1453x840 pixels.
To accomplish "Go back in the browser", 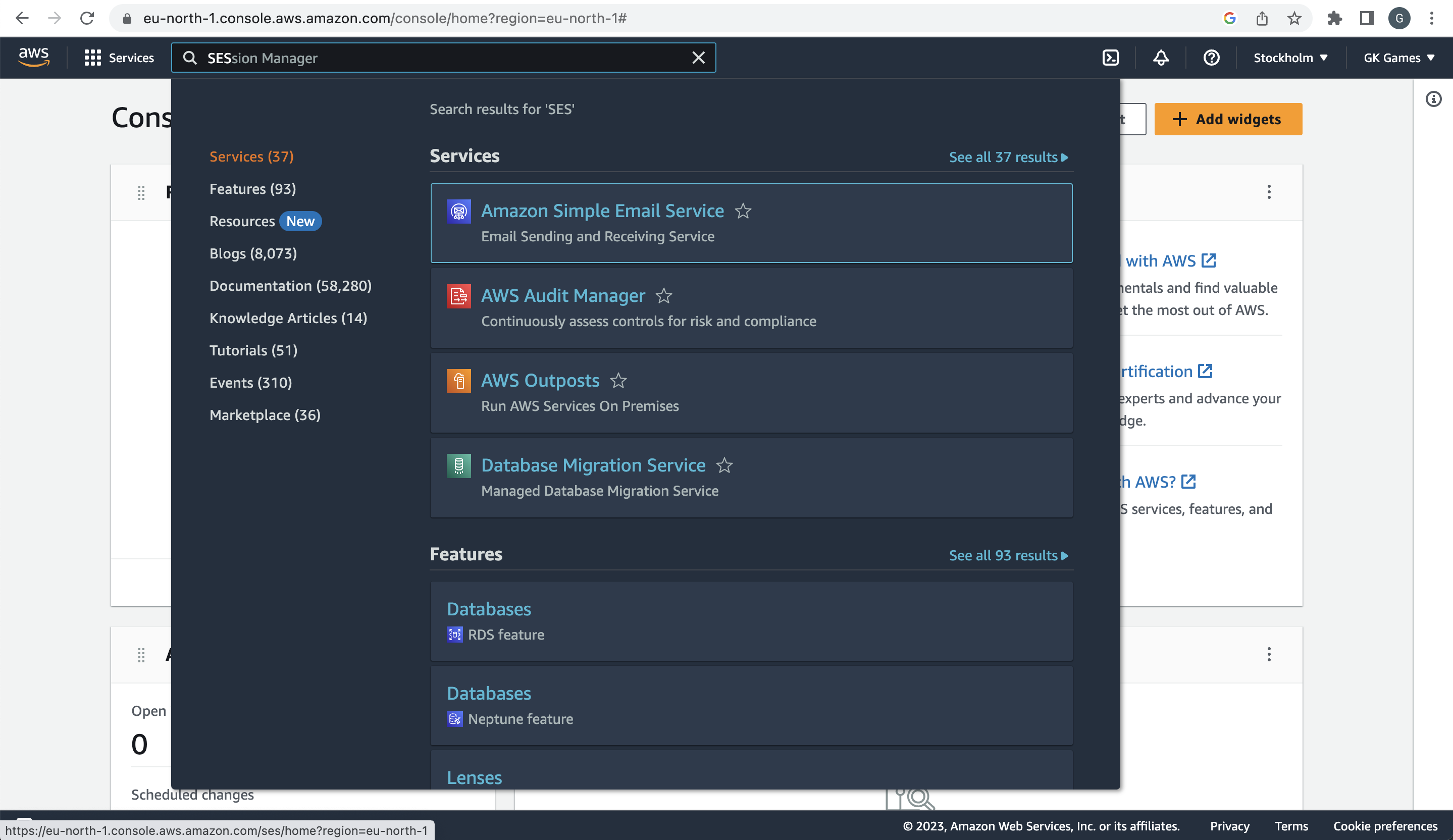I will click(22, 19).
